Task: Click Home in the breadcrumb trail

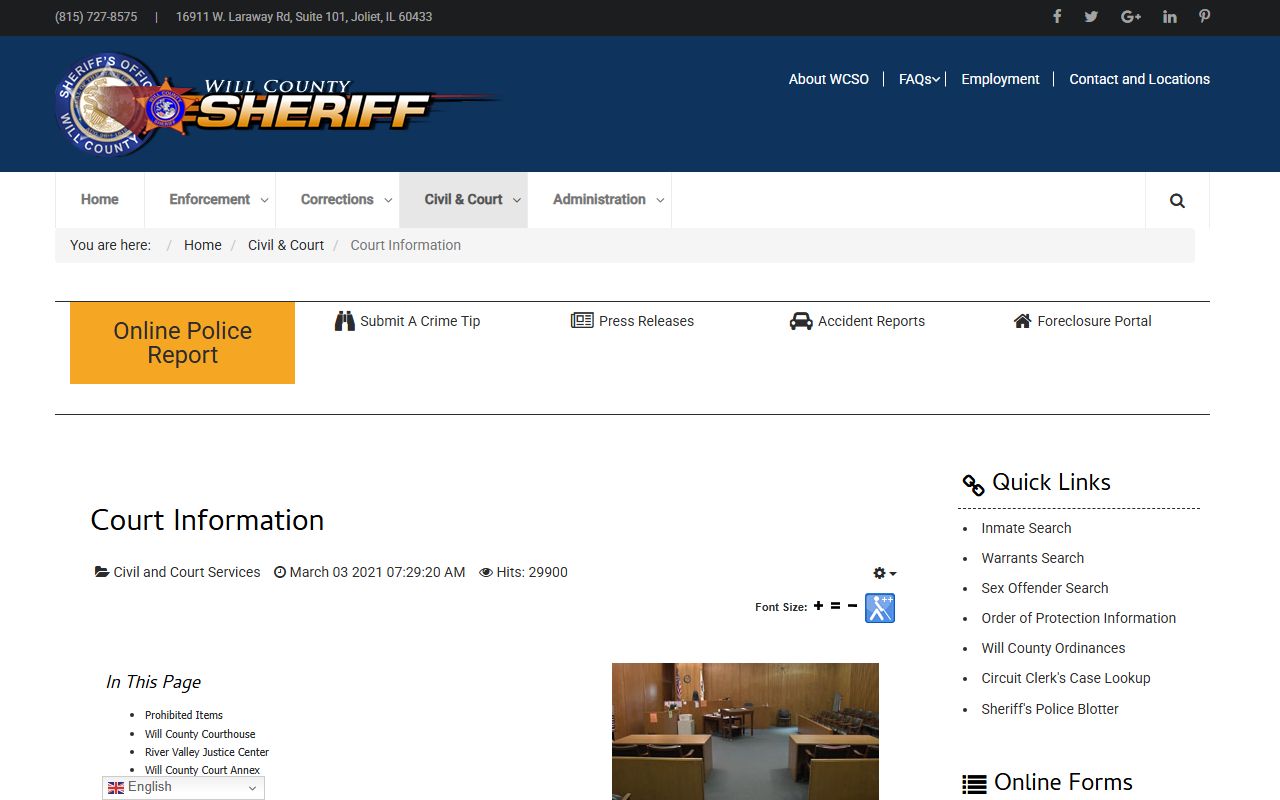Action: (203, 245)
